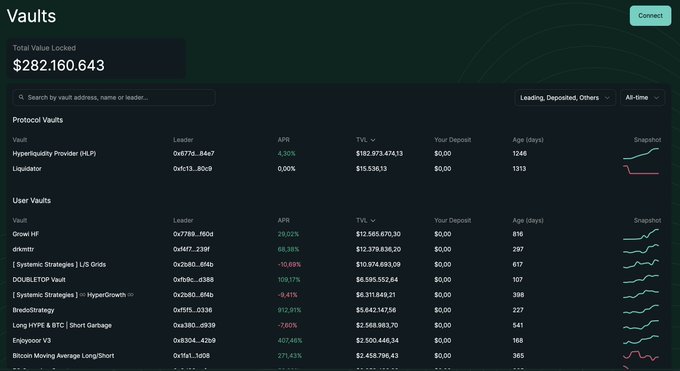
Task: Select the BredoStrategy vault
Action: 33,310
